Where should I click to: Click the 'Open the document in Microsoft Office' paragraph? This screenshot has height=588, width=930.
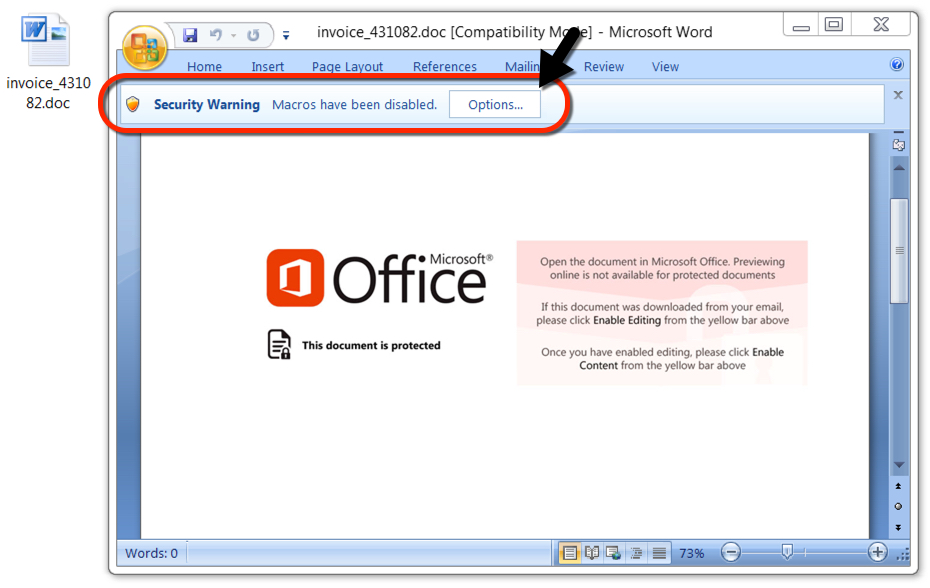pos(663,268)
